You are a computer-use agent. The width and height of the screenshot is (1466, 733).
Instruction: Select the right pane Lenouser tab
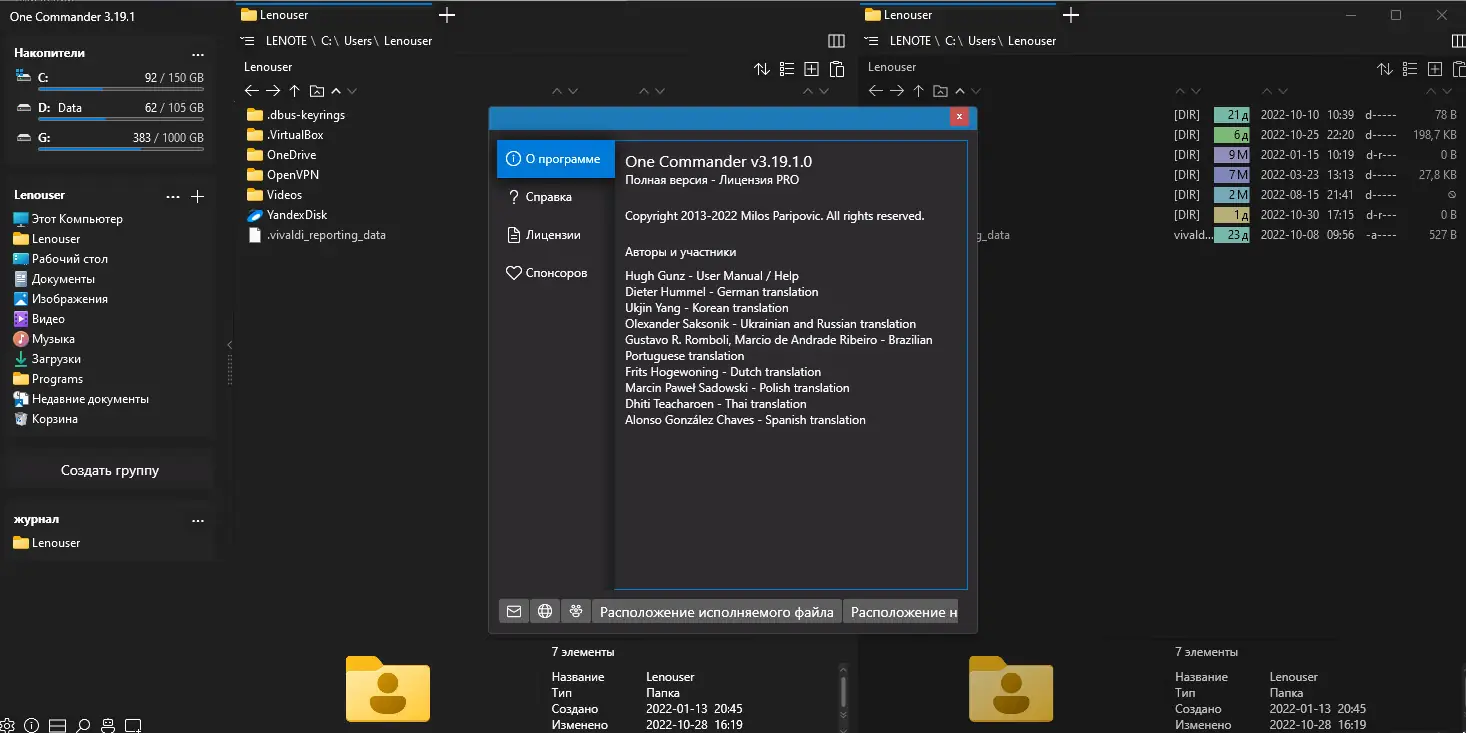958,15
